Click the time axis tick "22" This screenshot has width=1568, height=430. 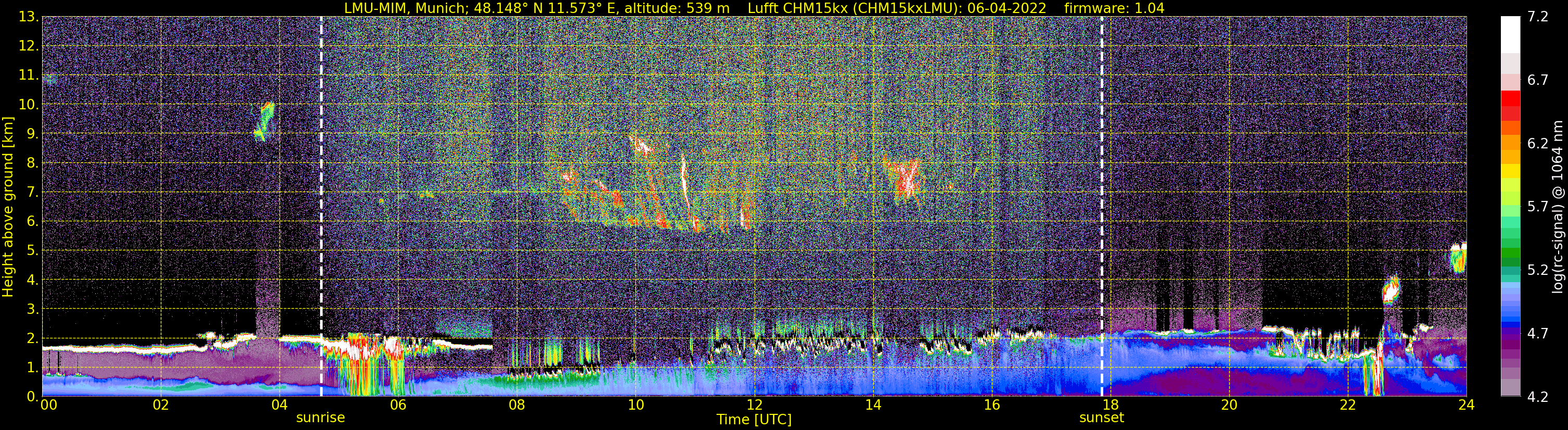click(1347, 406)
